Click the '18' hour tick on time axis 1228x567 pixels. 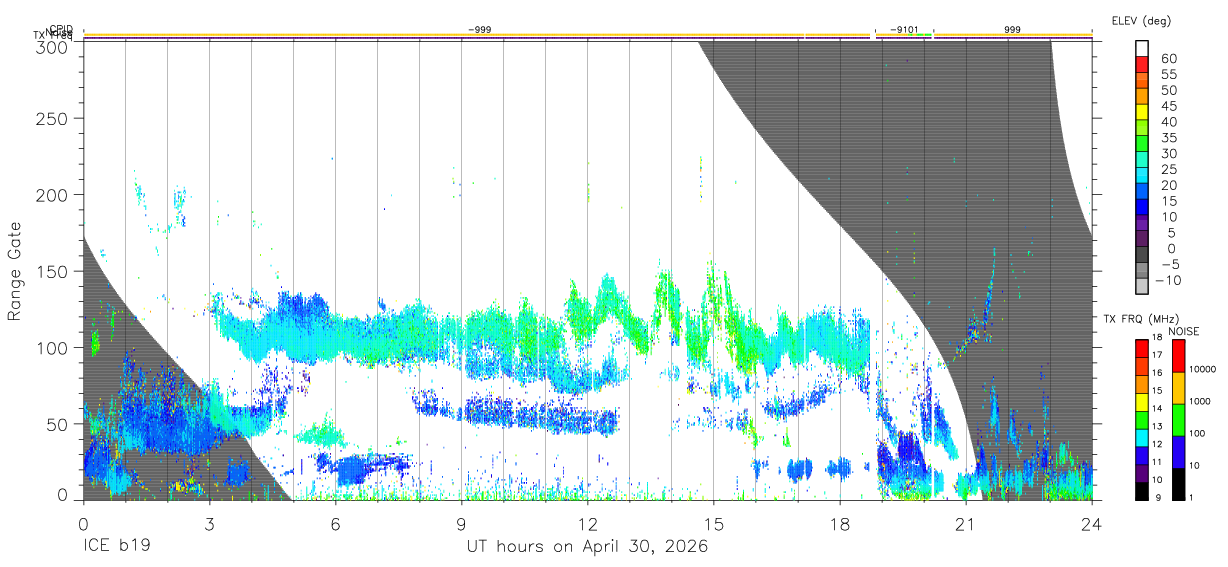[x=839, y=523]
